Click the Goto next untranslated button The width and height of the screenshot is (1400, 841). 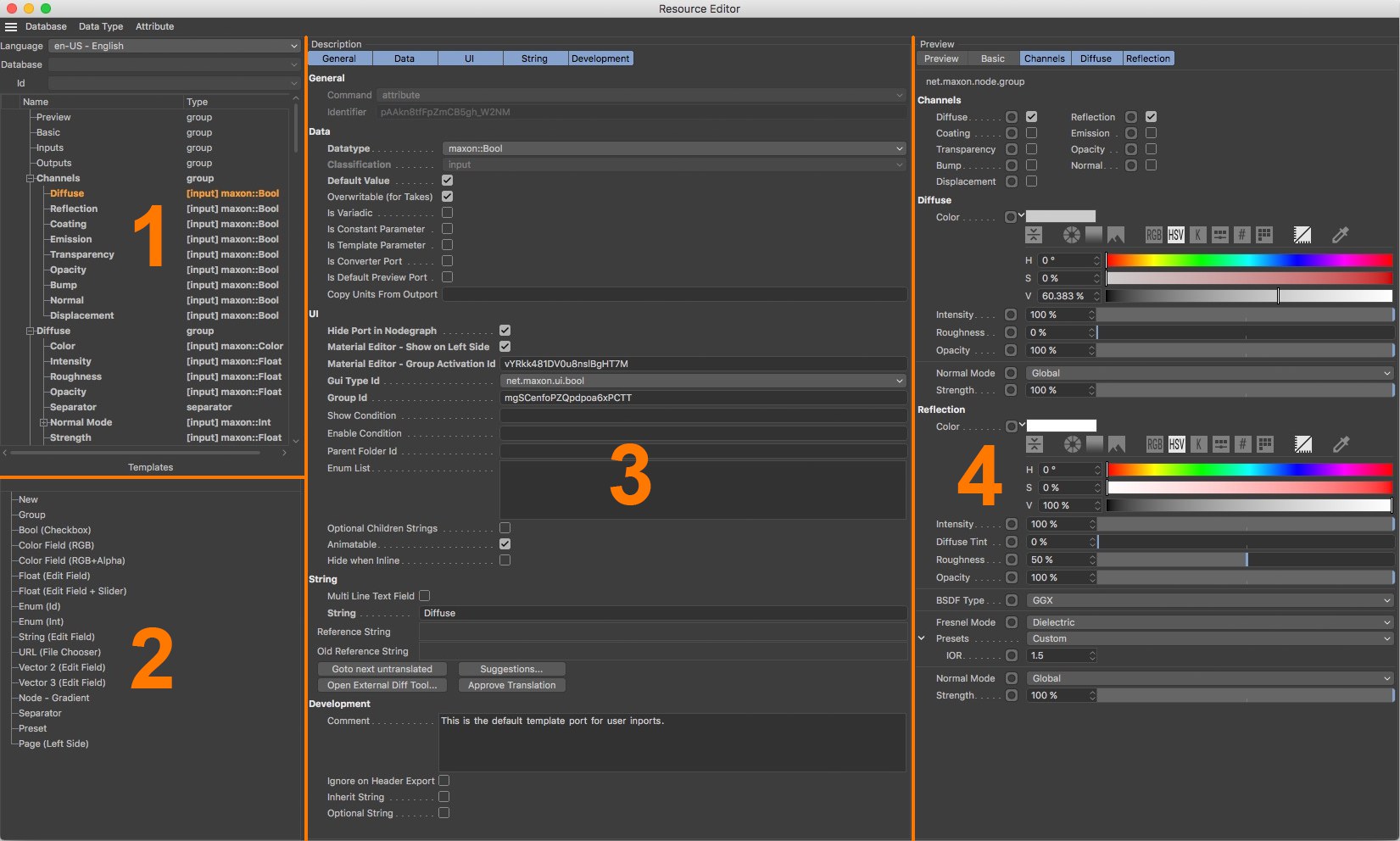382,669
